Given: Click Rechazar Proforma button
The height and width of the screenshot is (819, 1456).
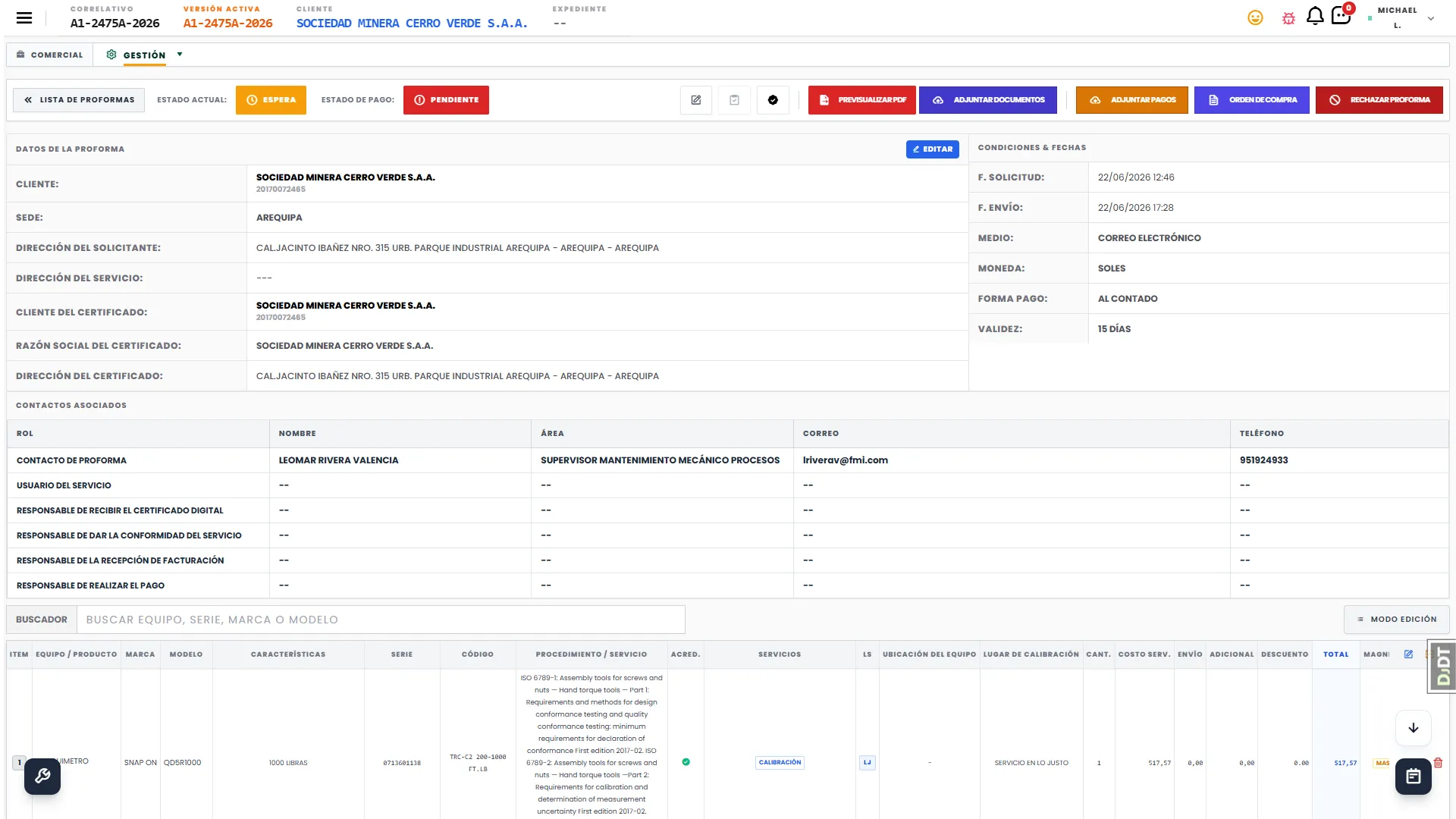Looking at the screenshot, I should click(x=1379, y=100).
